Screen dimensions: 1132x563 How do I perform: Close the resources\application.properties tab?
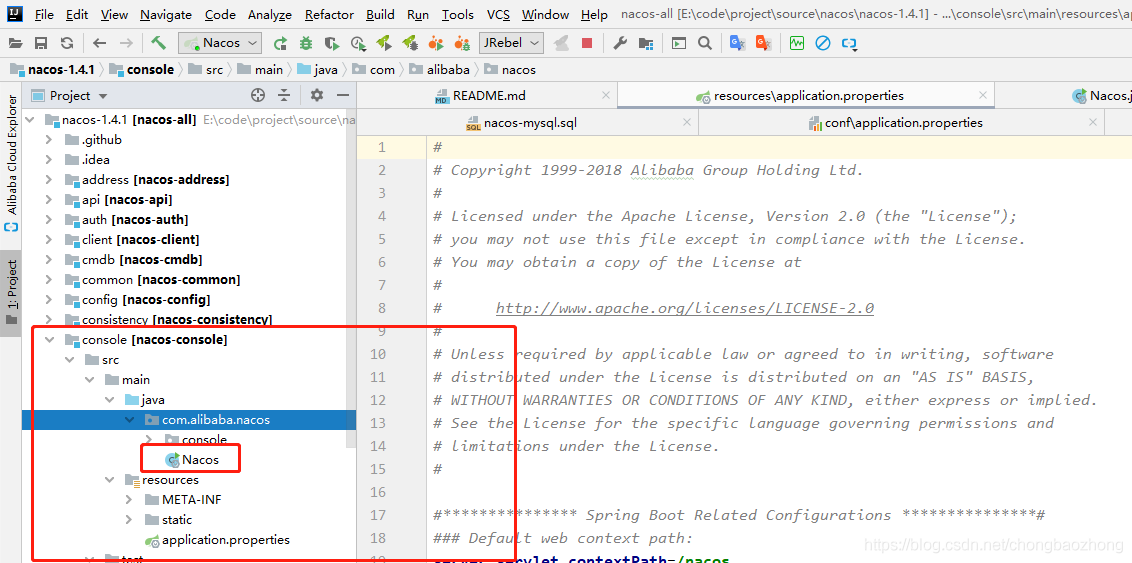click(x=982, y=96)
